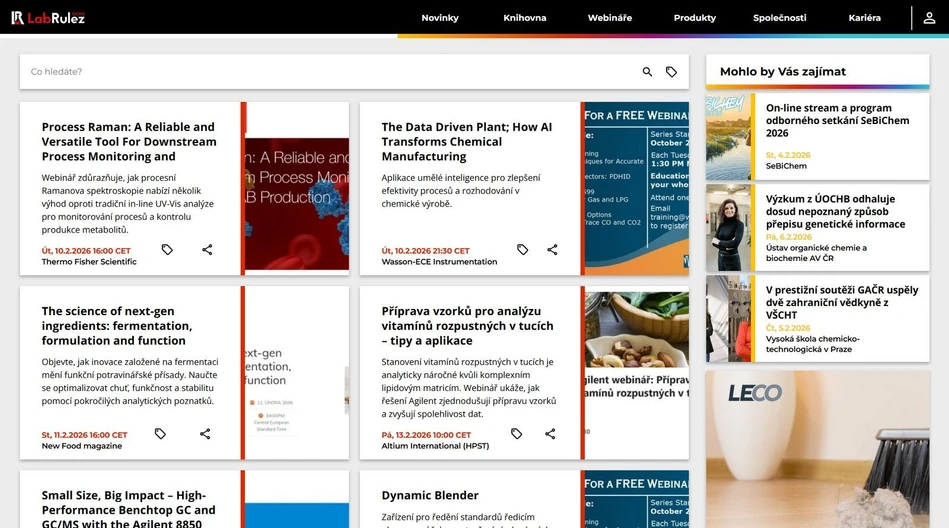Share the Příprava vzorků webinar

pyautogui.click(x=550, y=434)
